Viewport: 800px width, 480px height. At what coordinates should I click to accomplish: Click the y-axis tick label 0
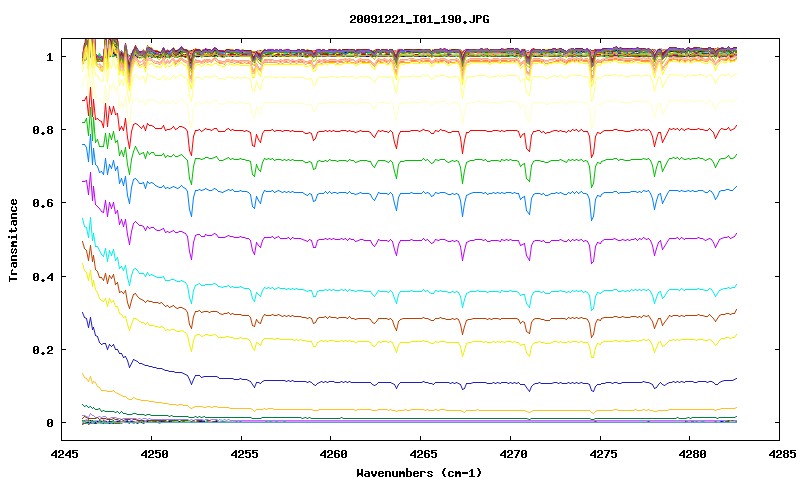(x=49, y=423)
